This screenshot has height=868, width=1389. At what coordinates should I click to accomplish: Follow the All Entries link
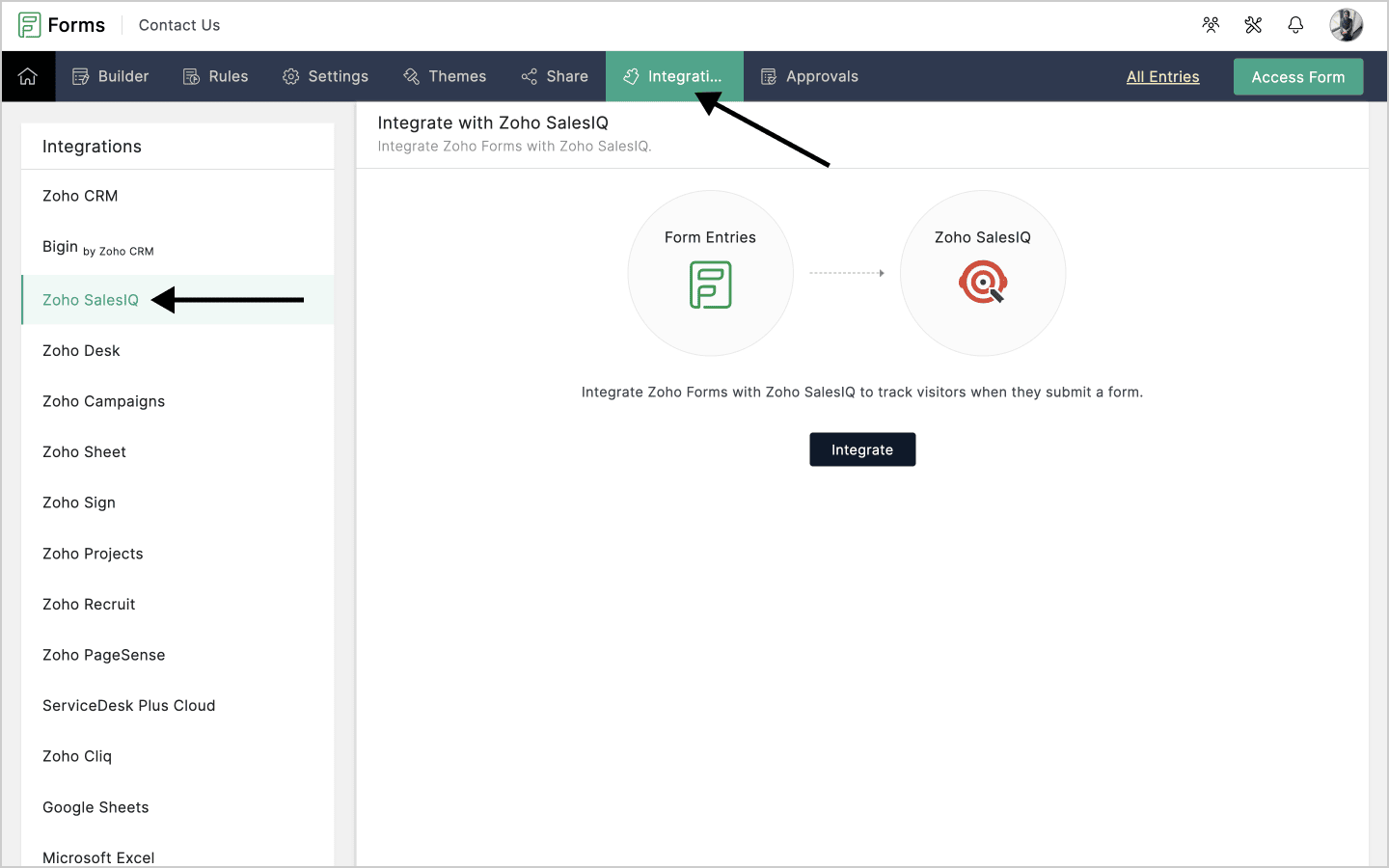pyautogui.click(x=1163, y=77)
